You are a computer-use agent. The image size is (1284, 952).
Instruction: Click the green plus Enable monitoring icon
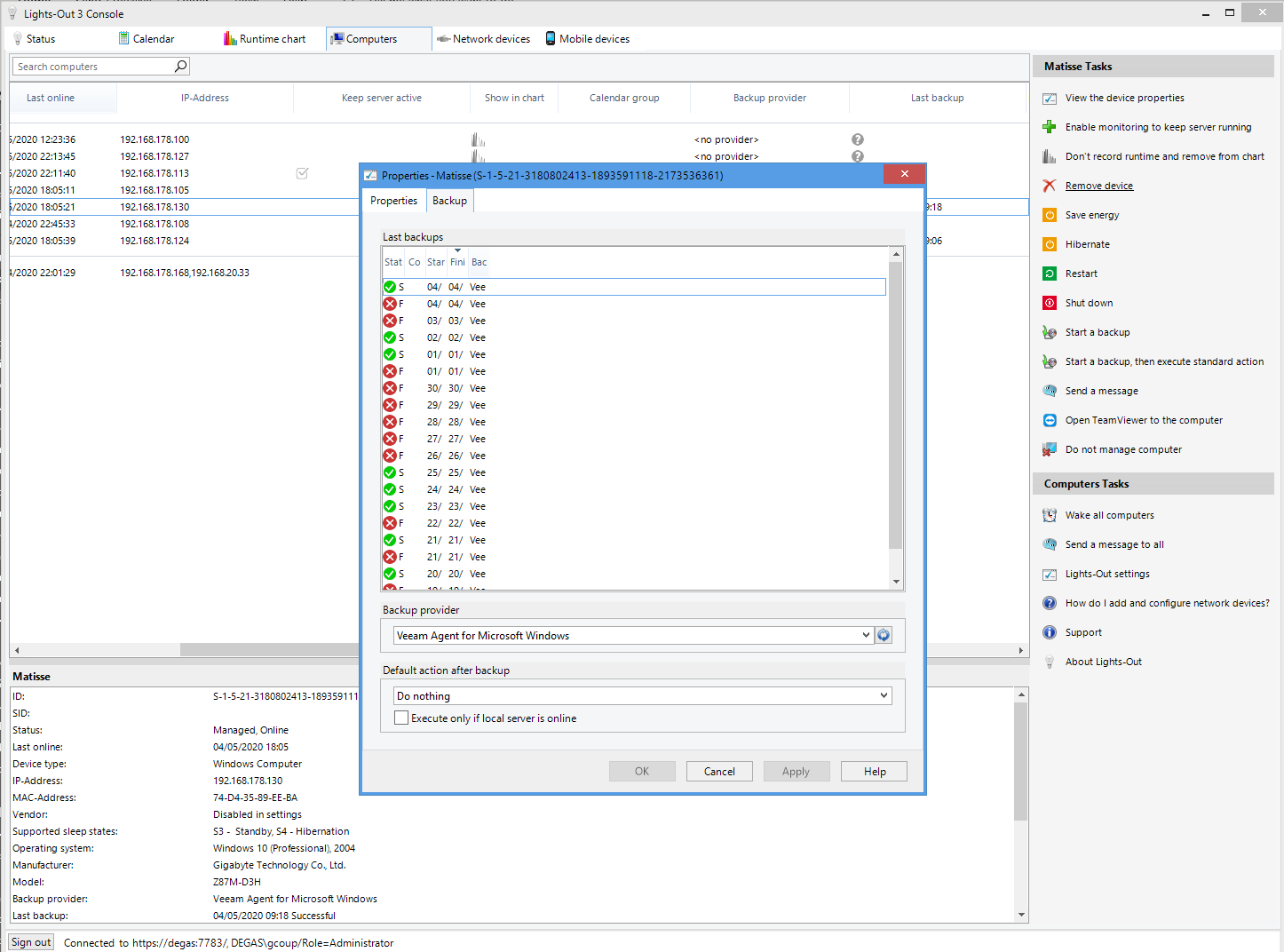(1049, 127)
